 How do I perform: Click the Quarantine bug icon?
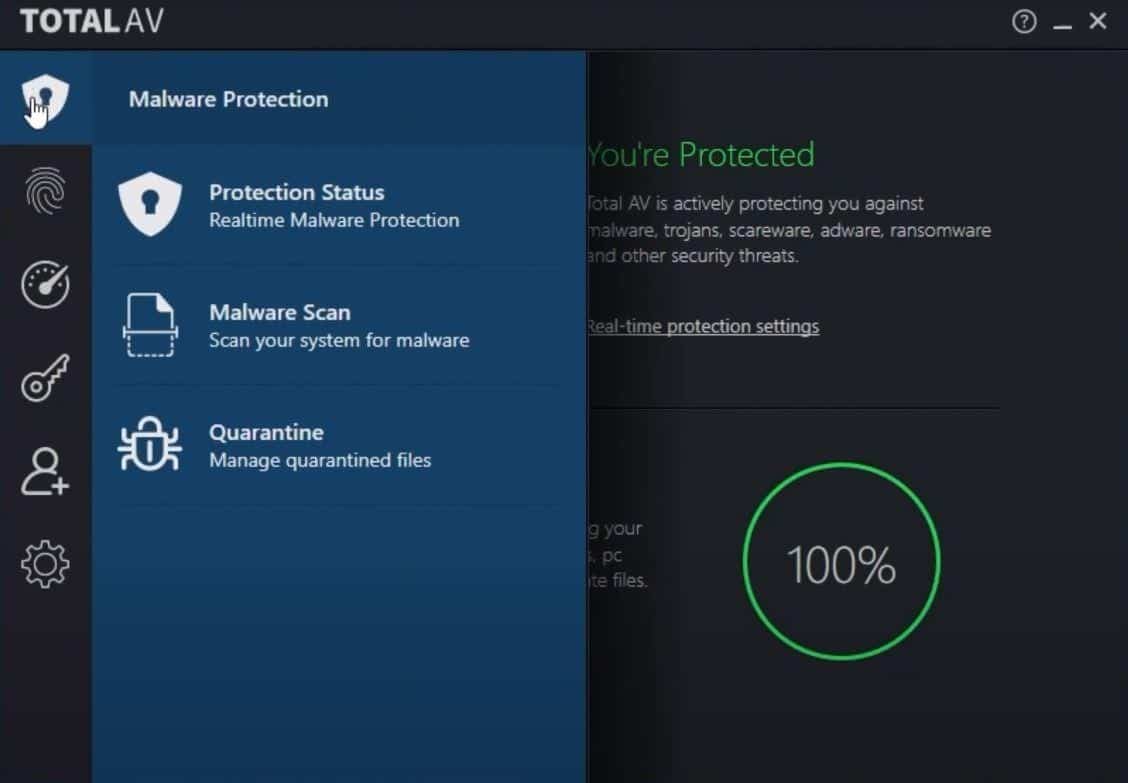click(150, 445)
